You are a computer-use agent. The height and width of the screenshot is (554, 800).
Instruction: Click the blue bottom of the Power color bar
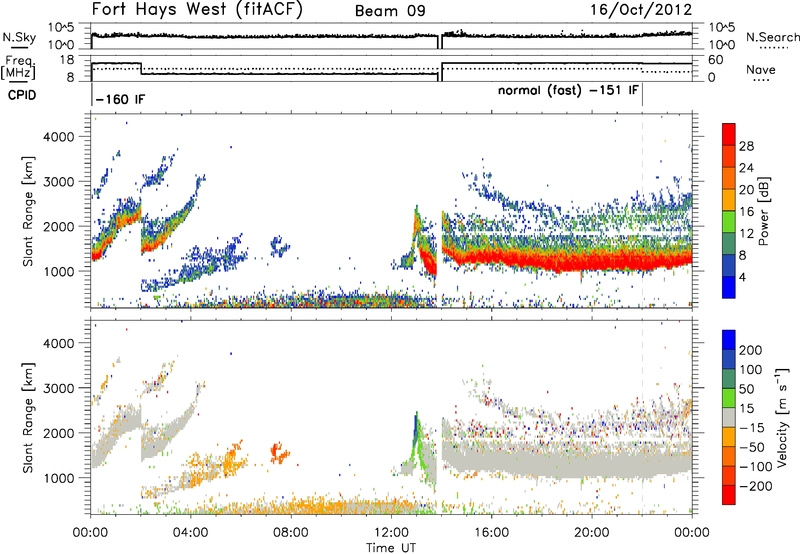[x=729, y=287]
